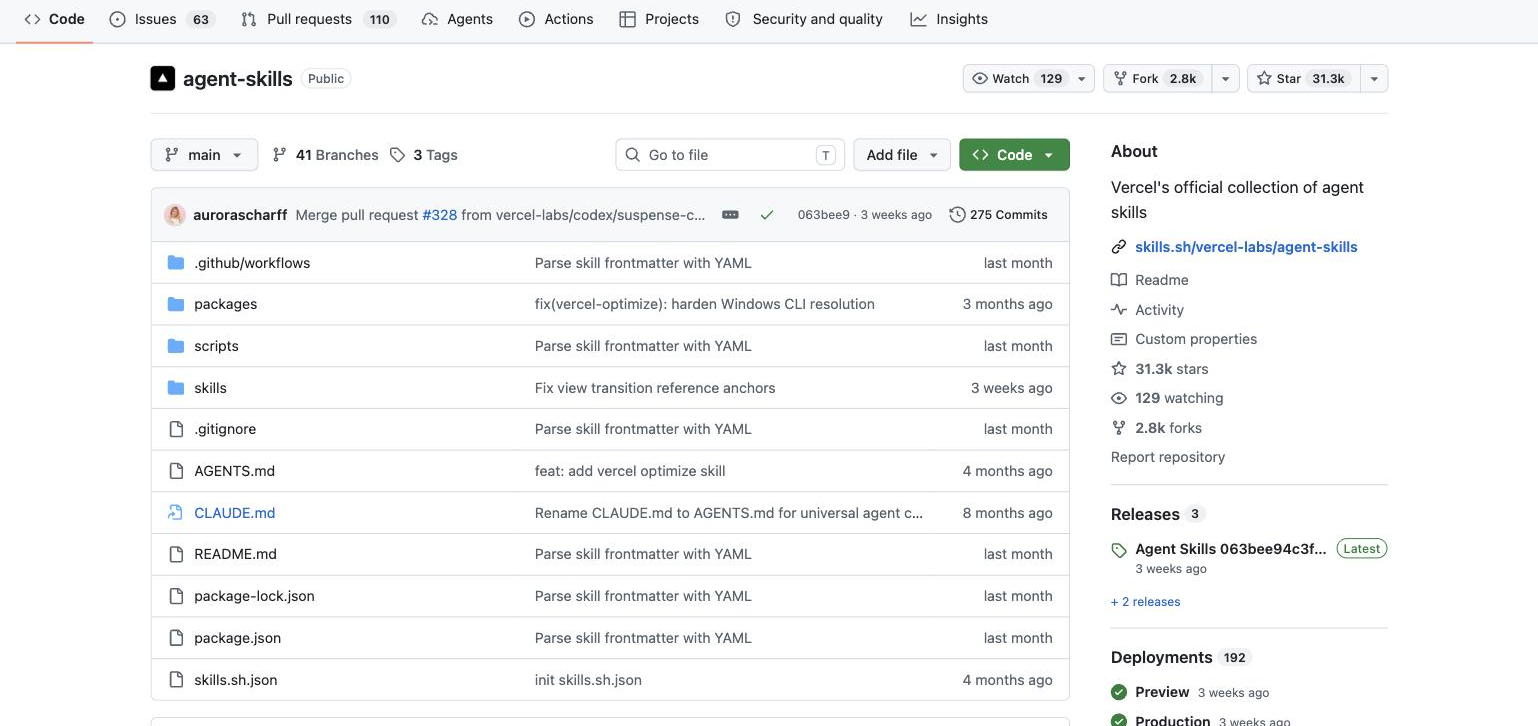Screen dimensions: 1538x726
Task: Open the Insights tab
Action: tap(949, 19)
